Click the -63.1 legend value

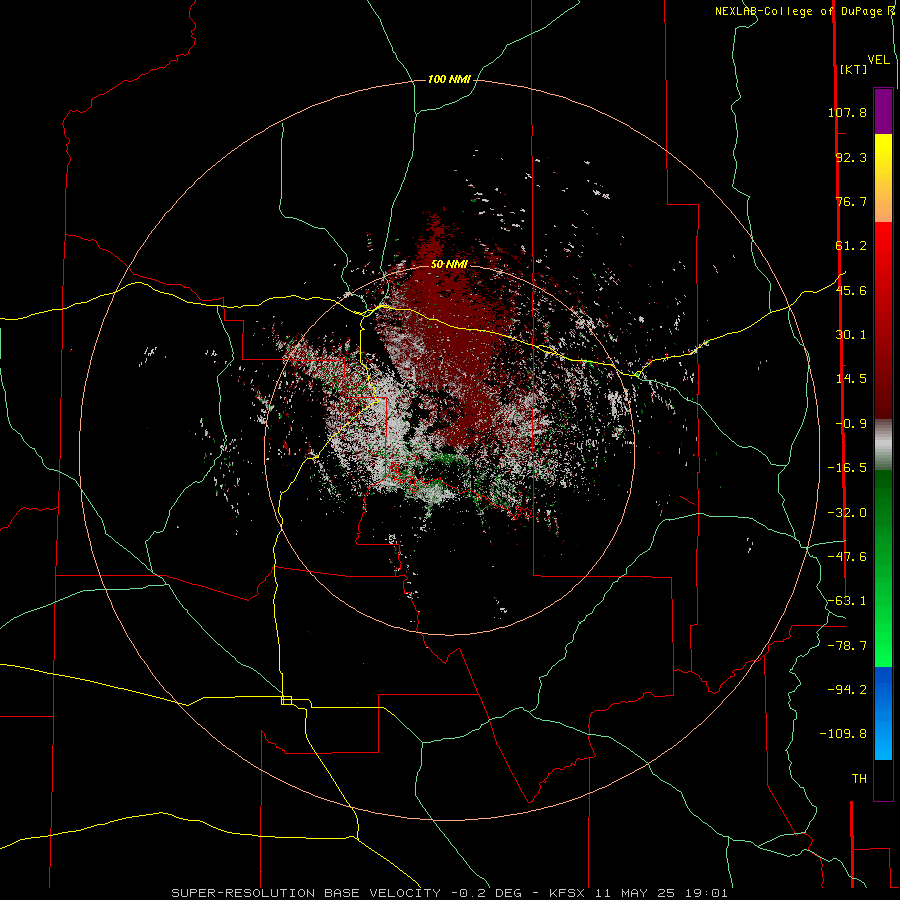(847, 601)
